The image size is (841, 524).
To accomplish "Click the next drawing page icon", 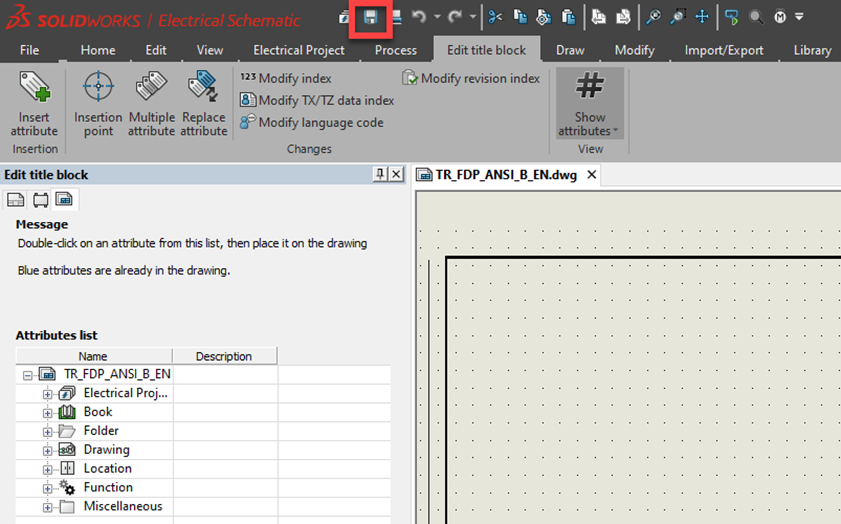I will click(x=622, y=17).
